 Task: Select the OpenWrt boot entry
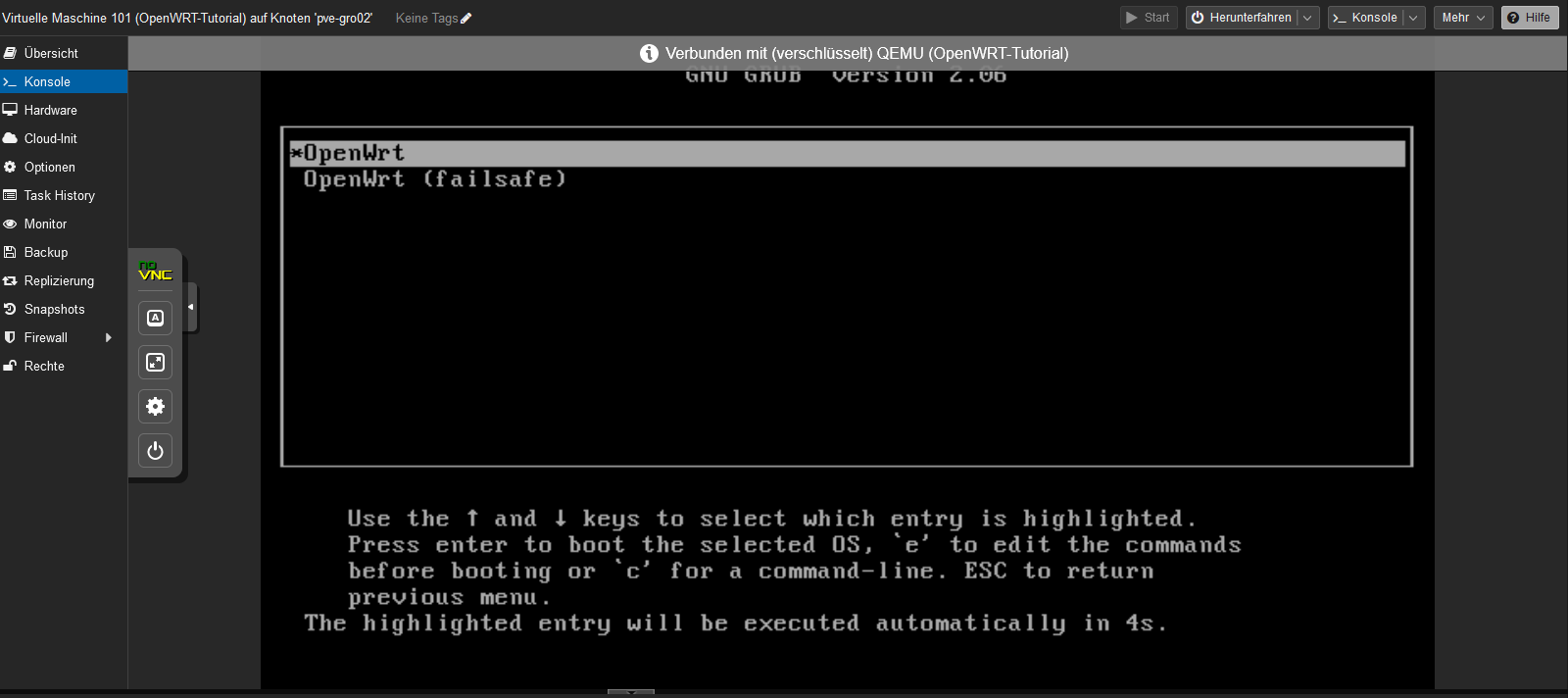click(x=848, y=153)
